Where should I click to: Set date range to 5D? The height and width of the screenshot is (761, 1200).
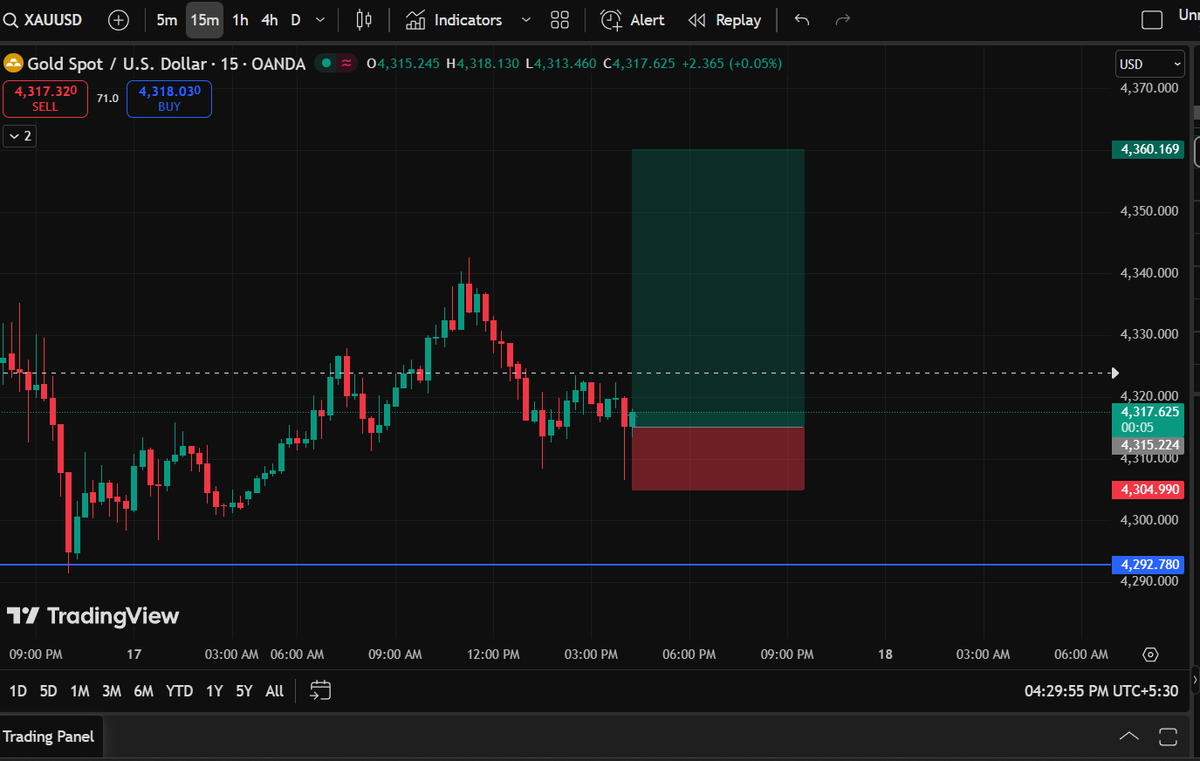[x=48, y=691]
